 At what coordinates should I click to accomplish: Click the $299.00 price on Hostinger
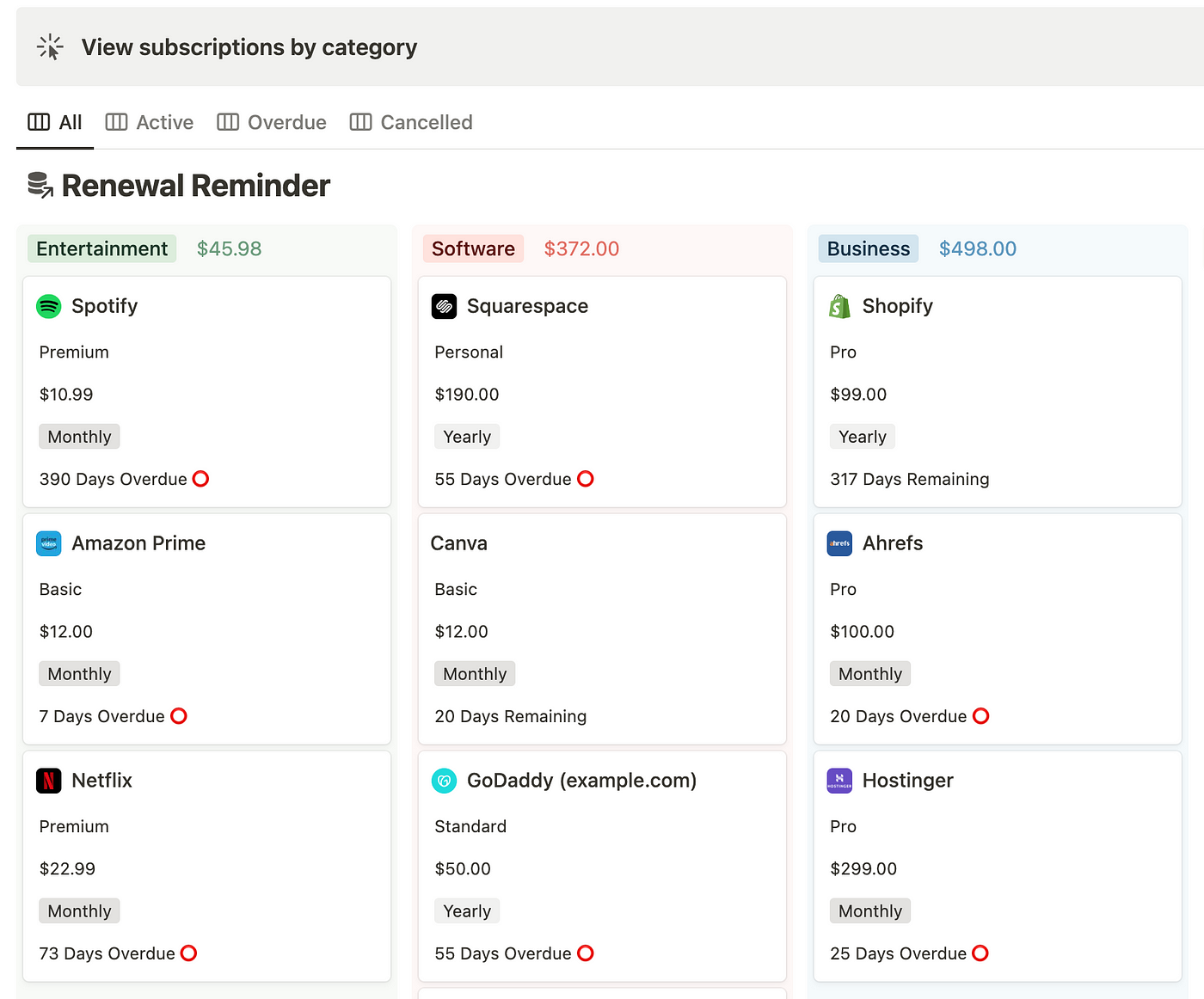863,869
